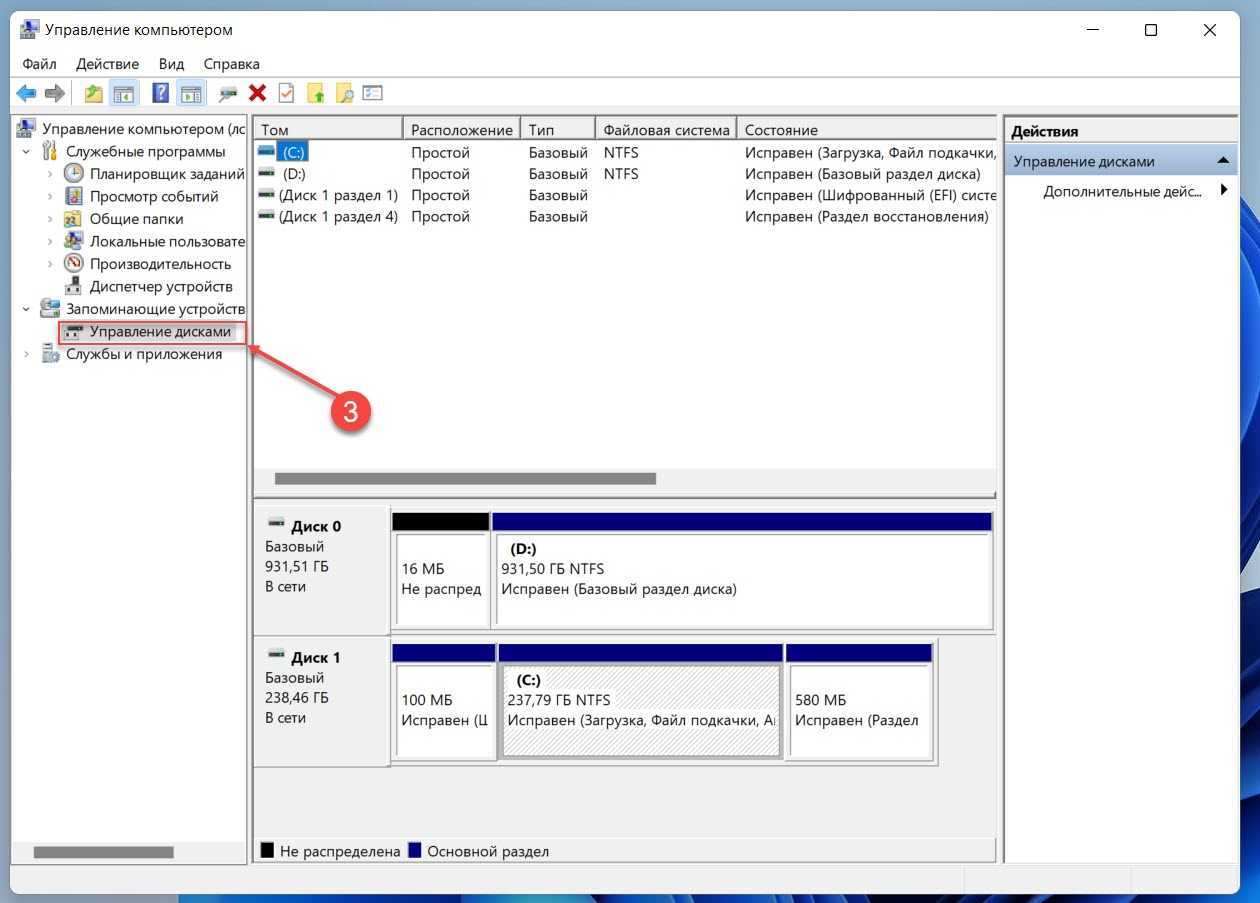Click the folder with green arrow icon

315,93
